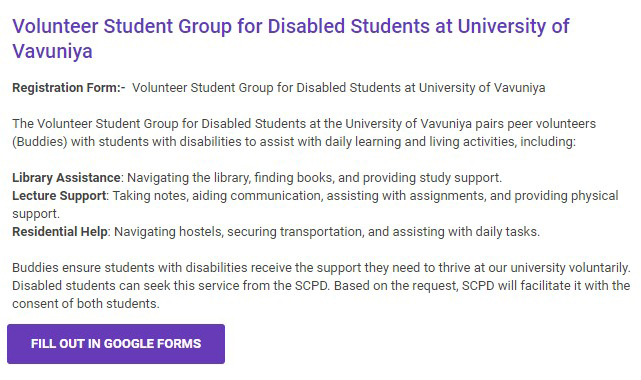Click the text consent of both students.
The height and width of the screenshot is (380, 641).
(x=86, y=304)
